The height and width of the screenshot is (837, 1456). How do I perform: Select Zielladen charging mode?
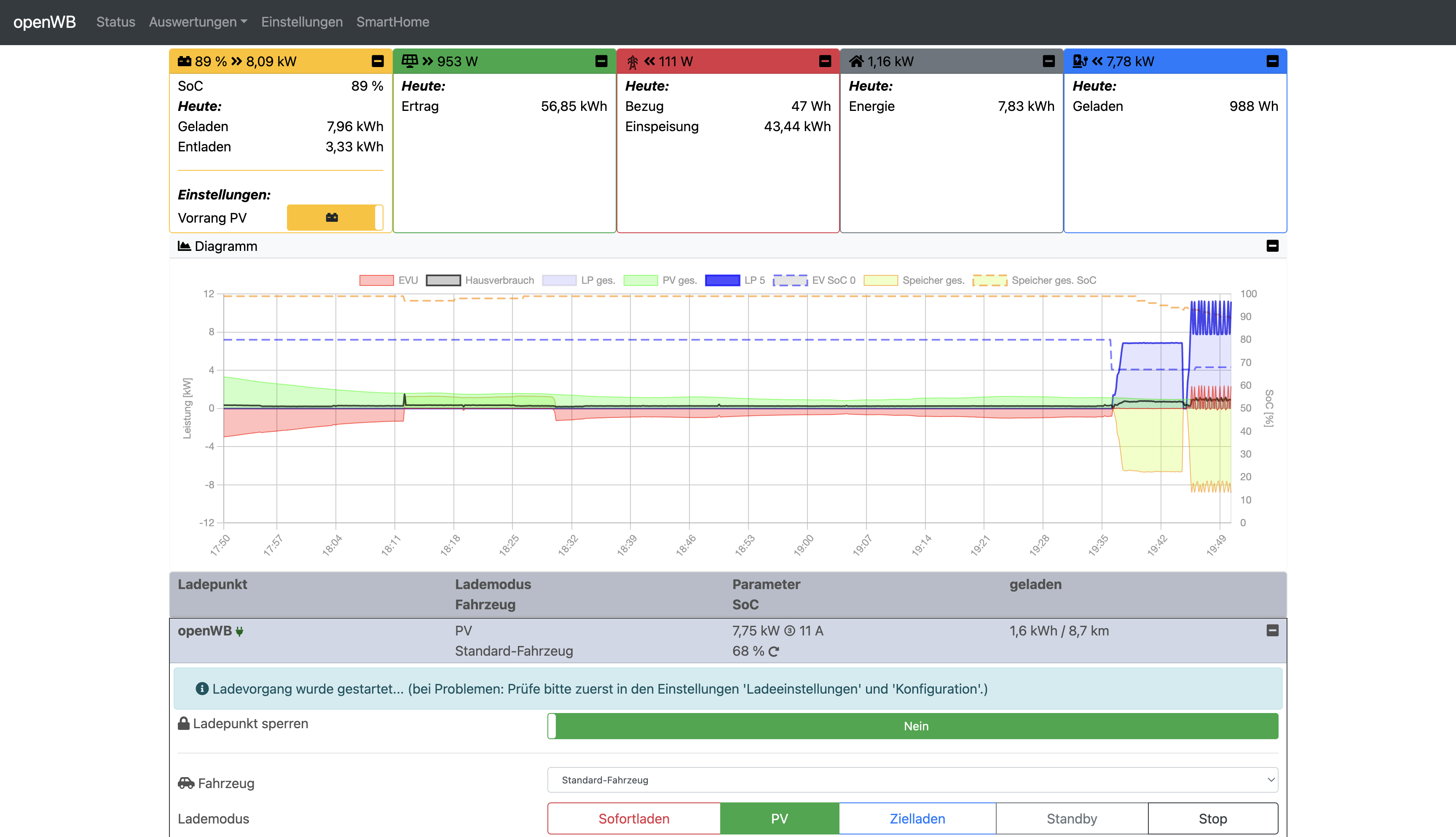(x=917, y=818)
